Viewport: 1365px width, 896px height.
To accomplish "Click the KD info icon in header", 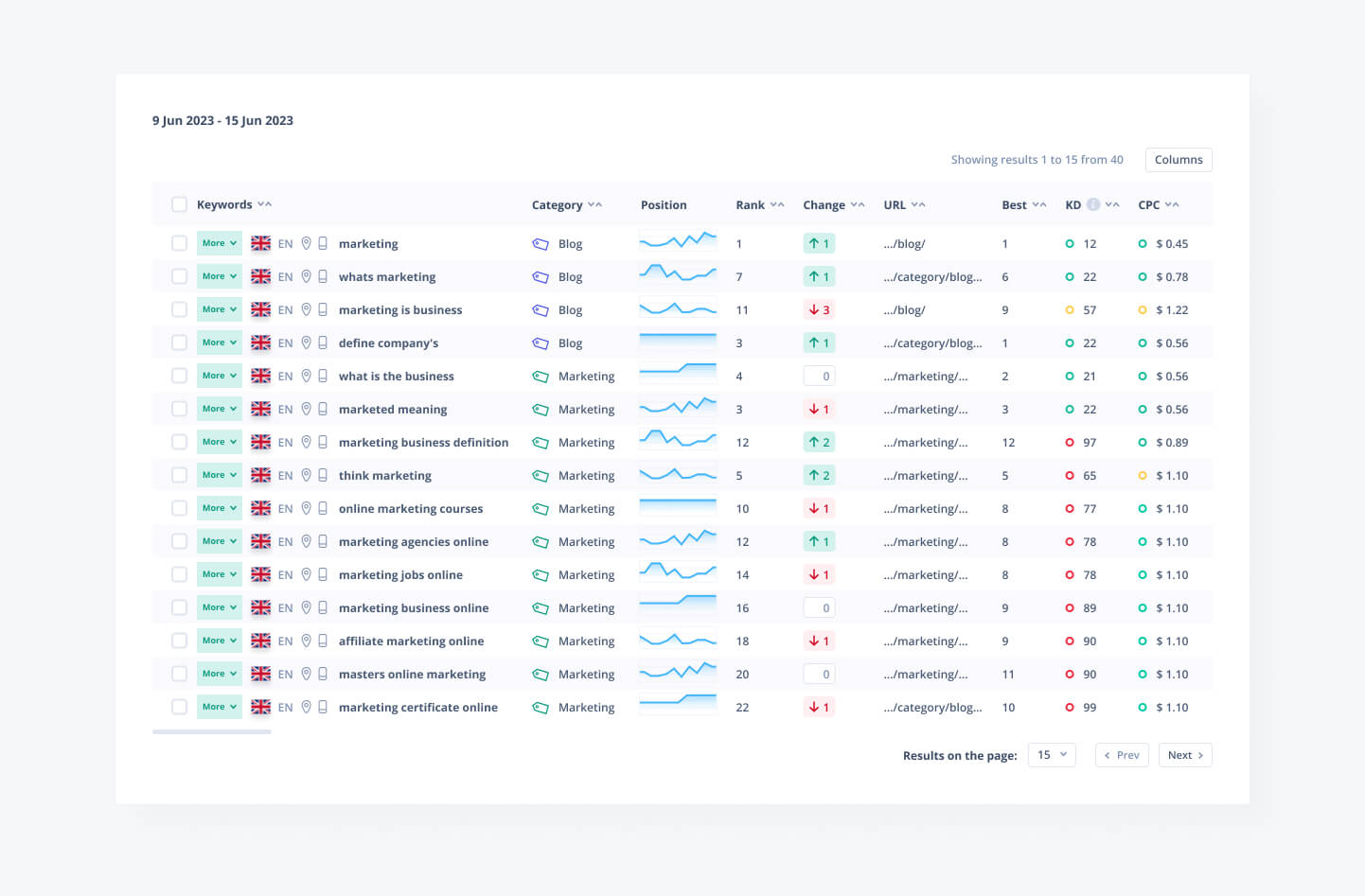I will 1093,204.
